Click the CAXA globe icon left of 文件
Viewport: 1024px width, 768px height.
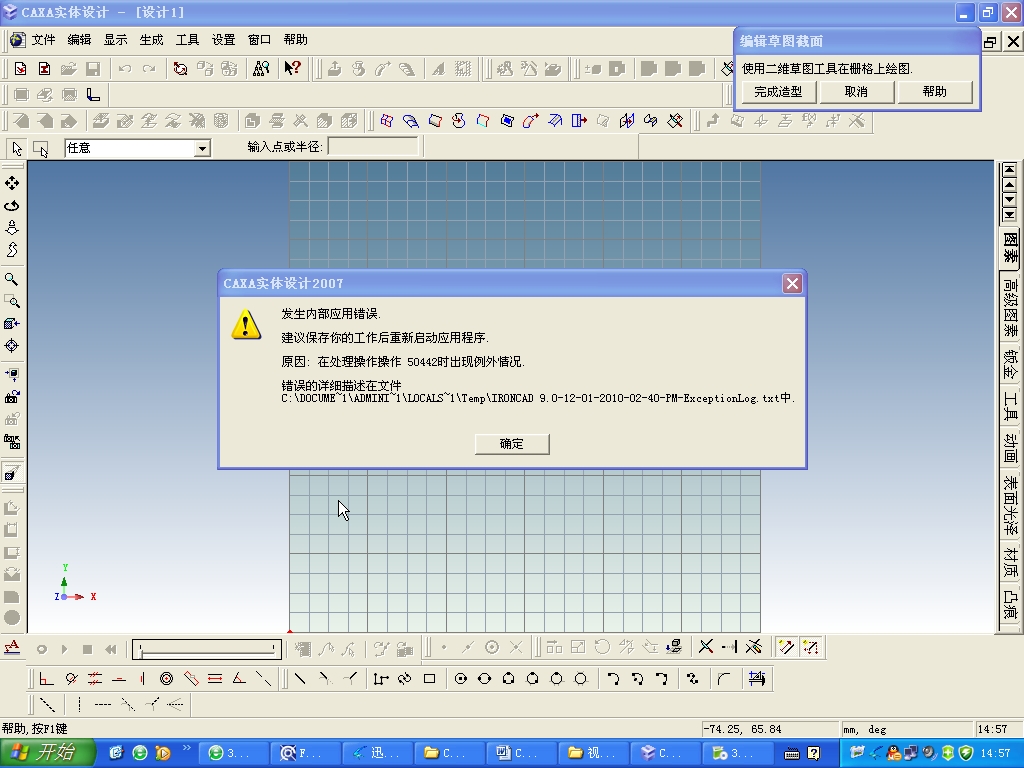pos(17,40)
